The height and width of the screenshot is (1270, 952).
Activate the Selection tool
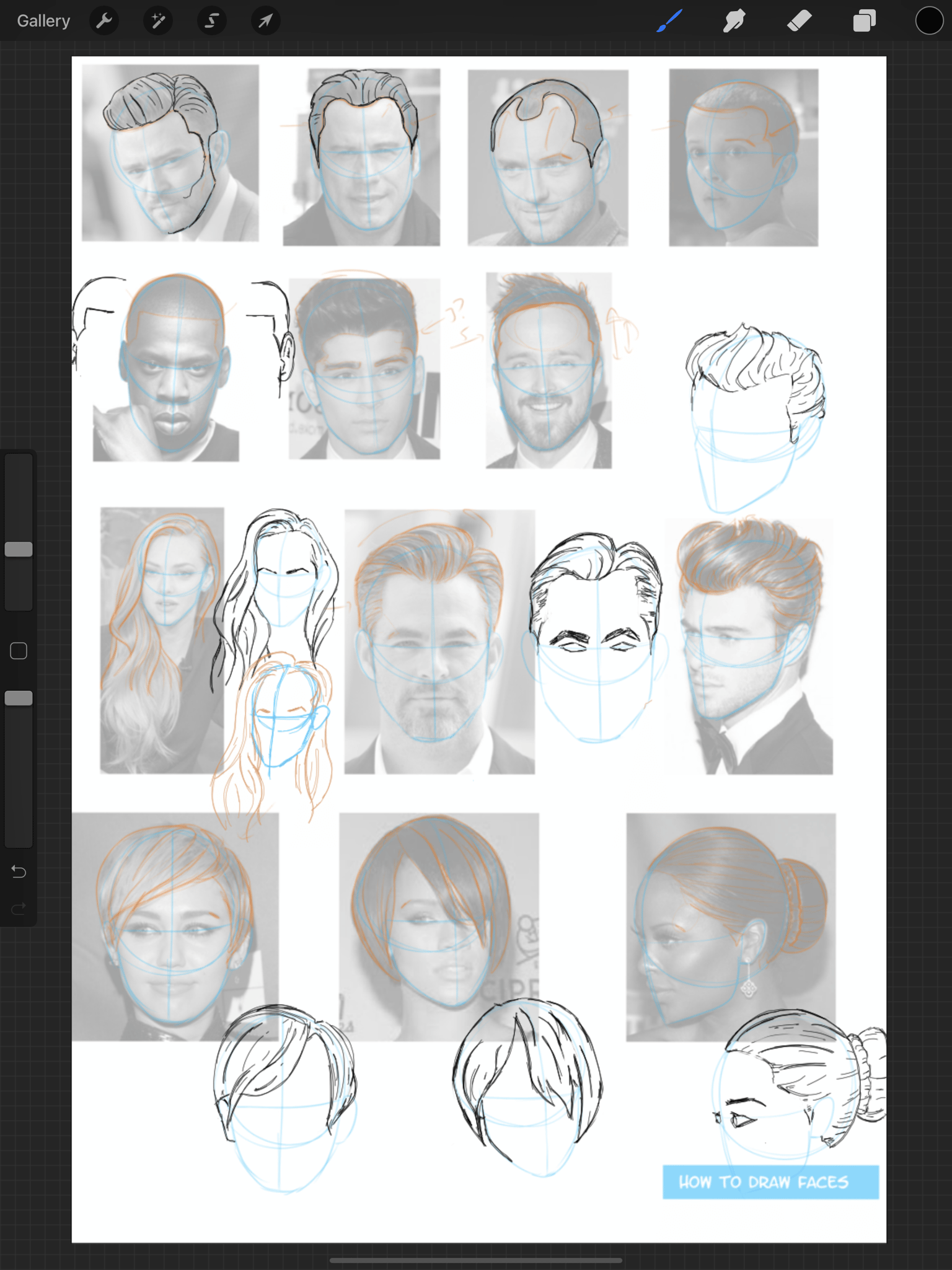pyautogui.click(x=212, y=21)
